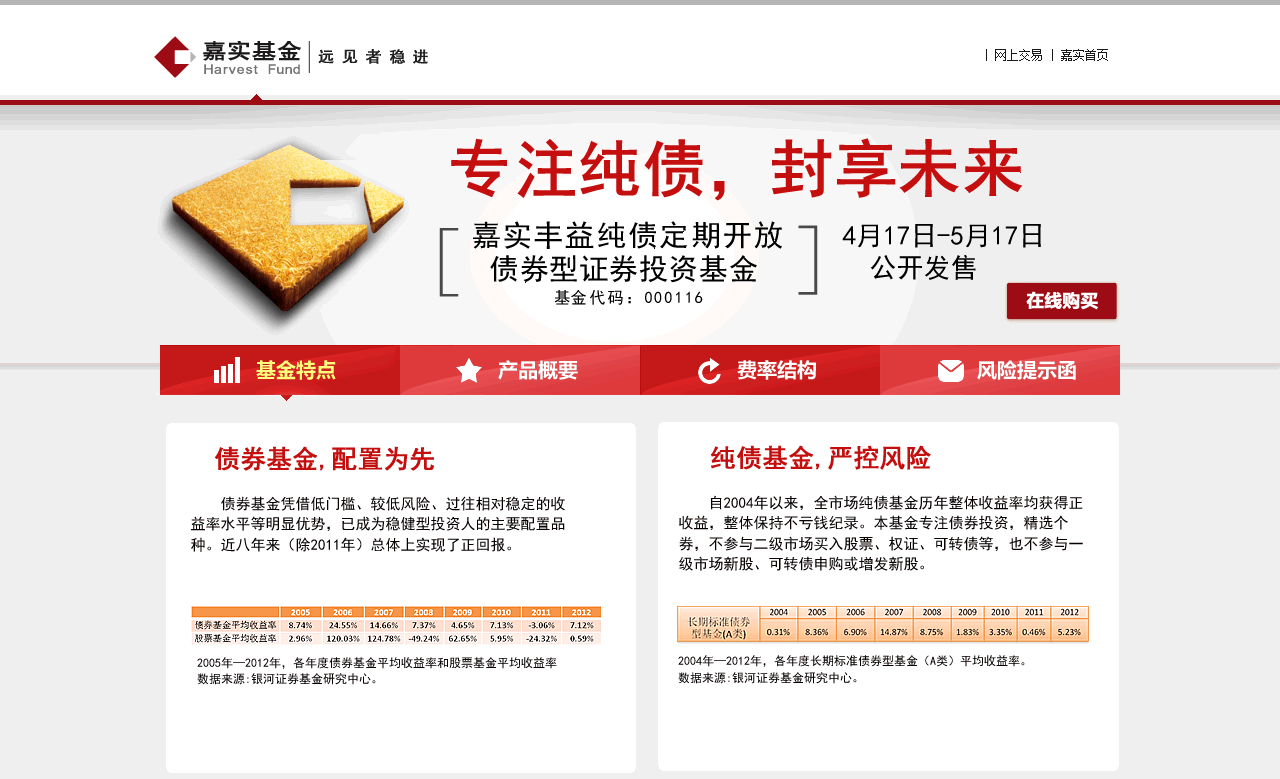Click the 嘉实基金 Harvest Fund logo text

[251, 58]
